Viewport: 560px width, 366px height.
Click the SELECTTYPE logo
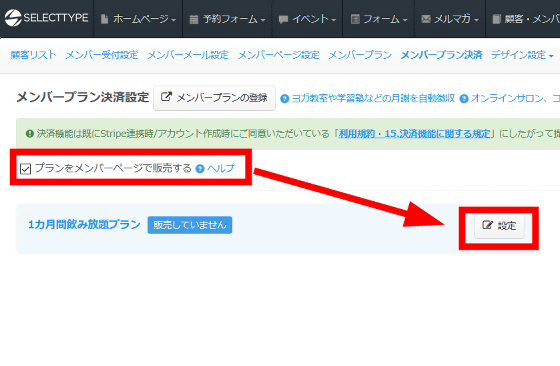(46, 18)
